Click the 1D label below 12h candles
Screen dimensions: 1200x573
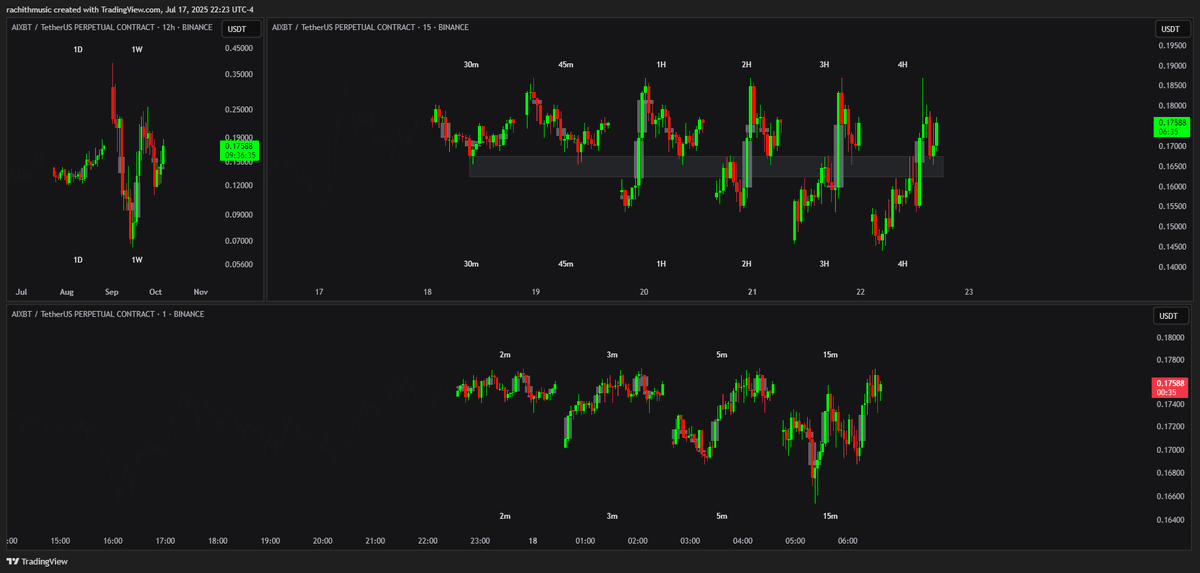(x=78, y=260)
